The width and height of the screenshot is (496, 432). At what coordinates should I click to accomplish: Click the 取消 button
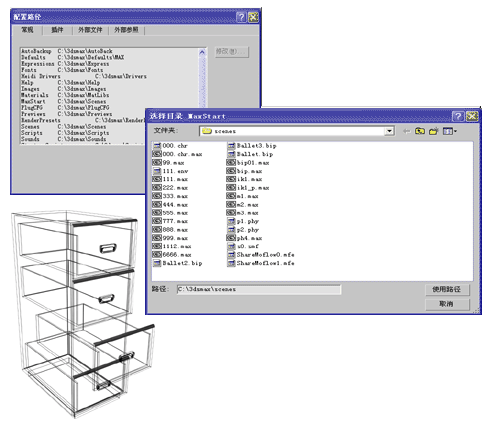click(447, 304)
